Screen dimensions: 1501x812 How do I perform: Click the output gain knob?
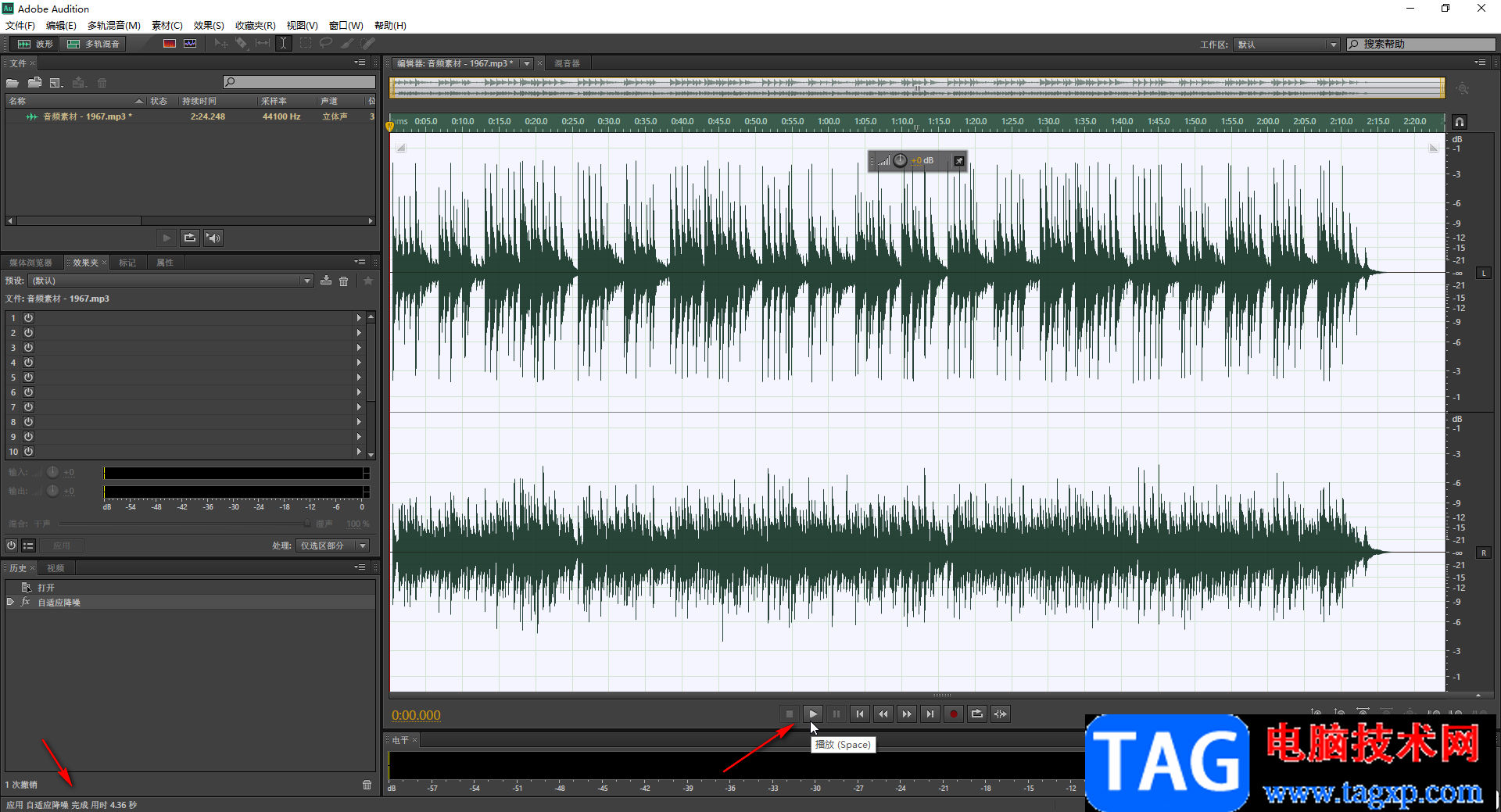52,491
